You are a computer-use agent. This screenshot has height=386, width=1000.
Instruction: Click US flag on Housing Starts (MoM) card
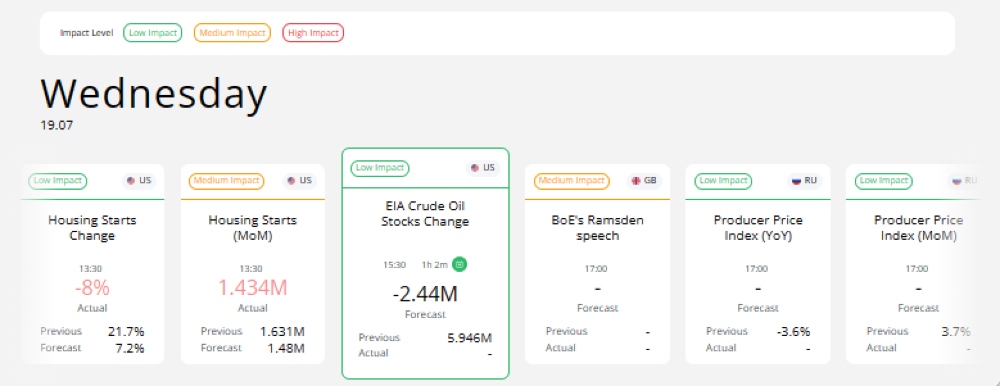[x=291, y=181]
